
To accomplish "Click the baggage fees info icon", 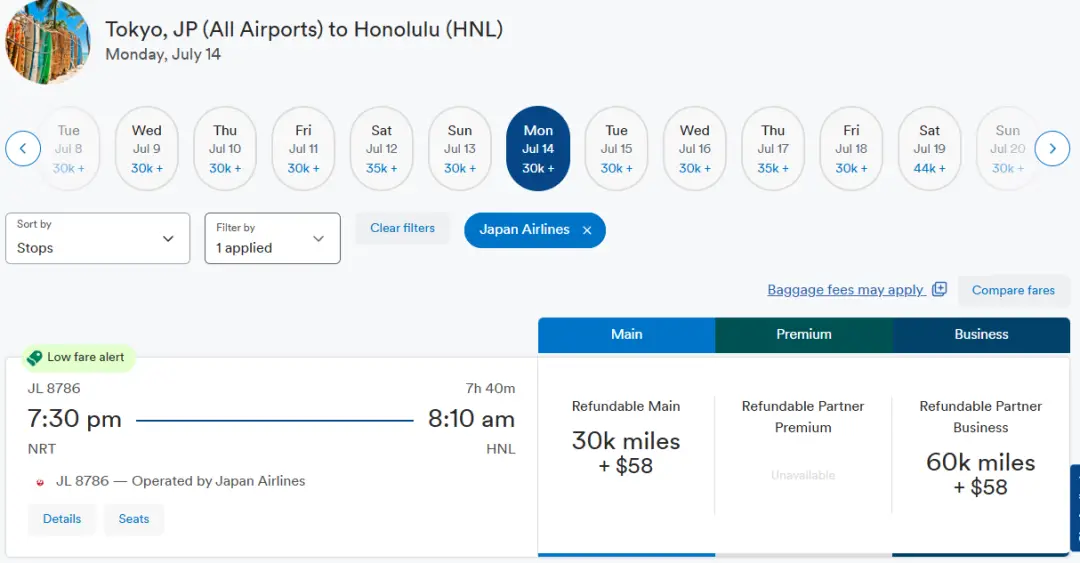I will 939,290.
